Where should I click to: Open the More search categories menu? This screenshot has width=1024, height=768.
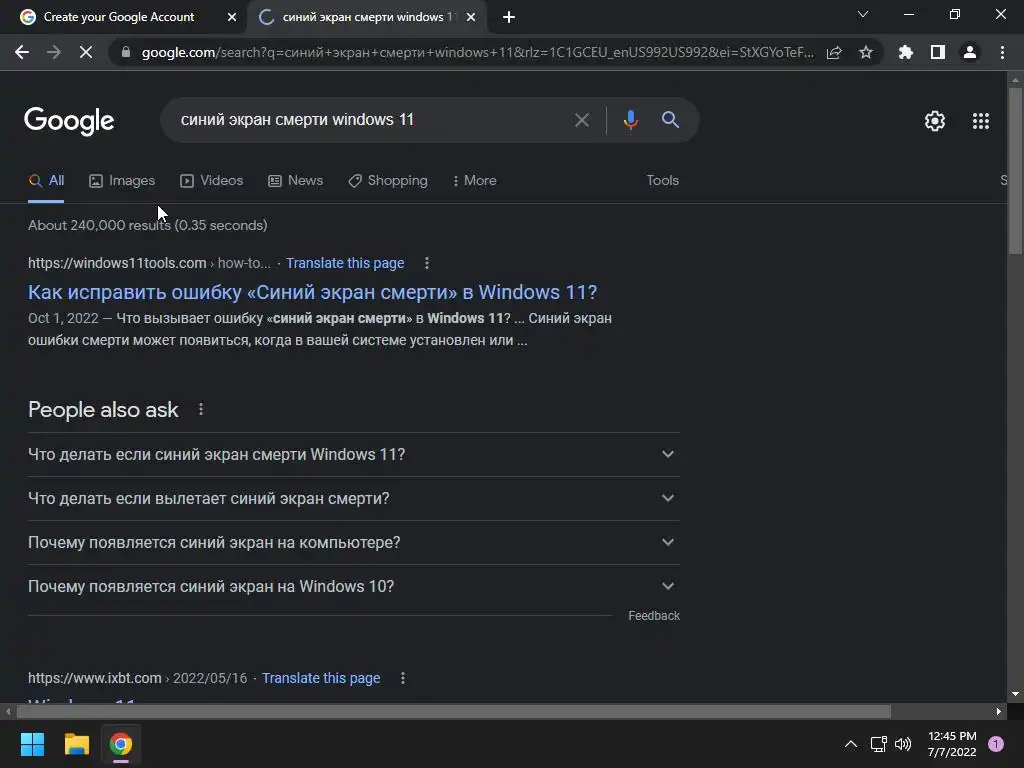click(475, 181)
